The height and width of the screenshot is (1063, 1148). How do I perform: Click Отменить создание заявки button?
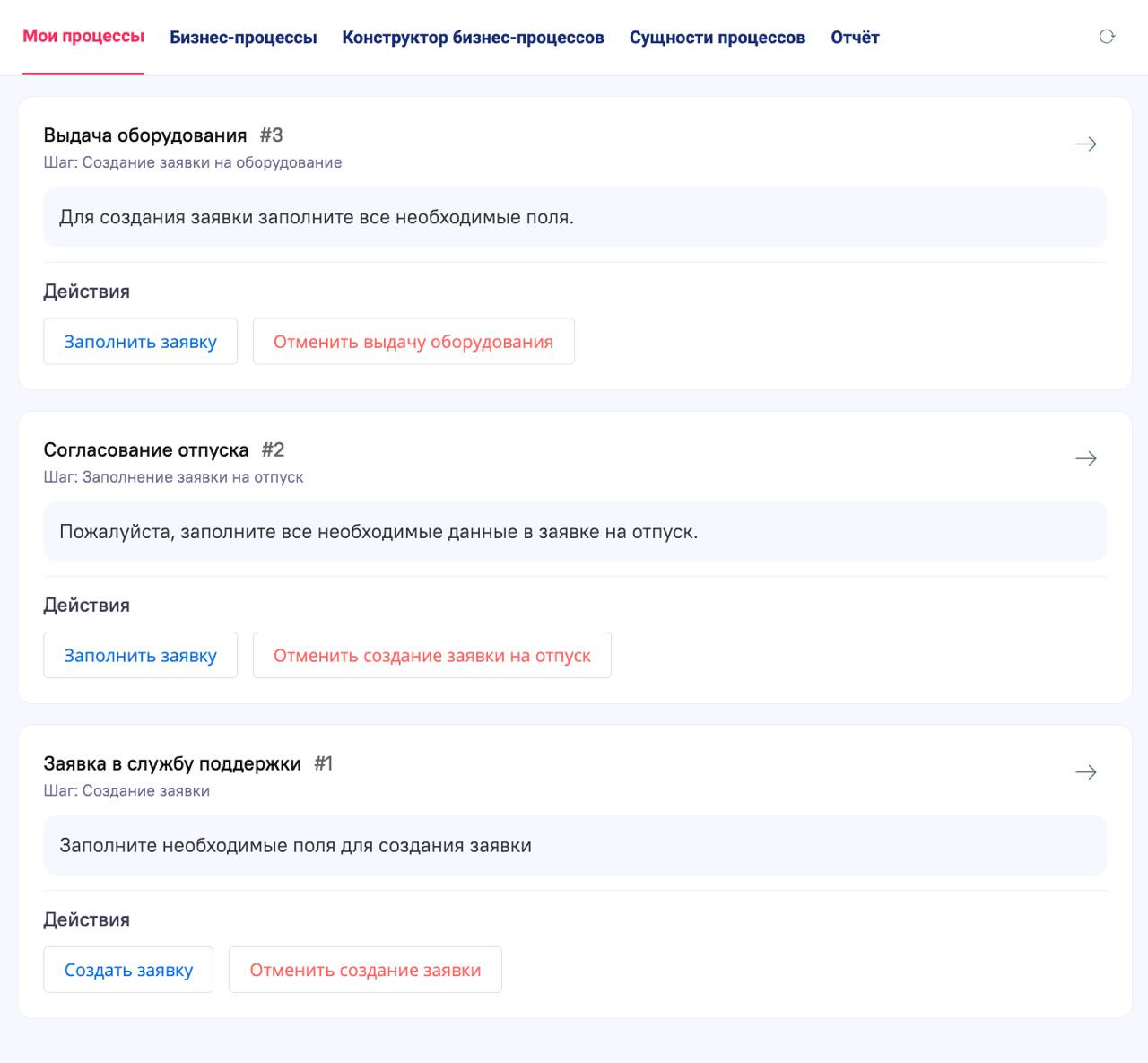pos(366,969)
